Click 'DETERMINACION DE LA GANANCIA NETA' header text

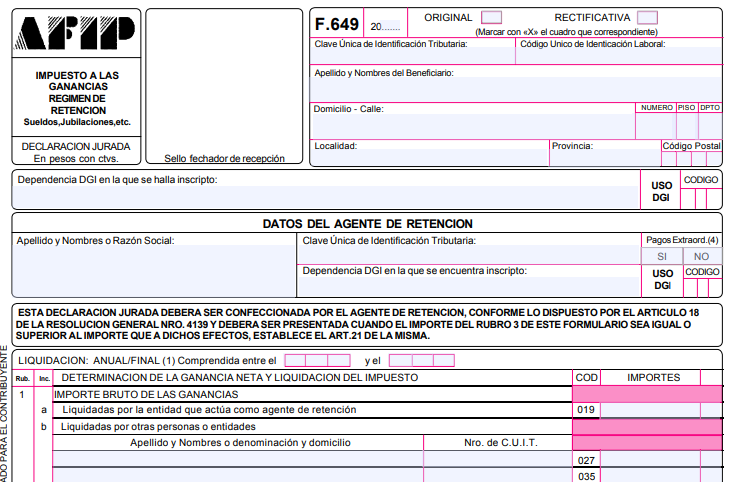coord(240,378)
